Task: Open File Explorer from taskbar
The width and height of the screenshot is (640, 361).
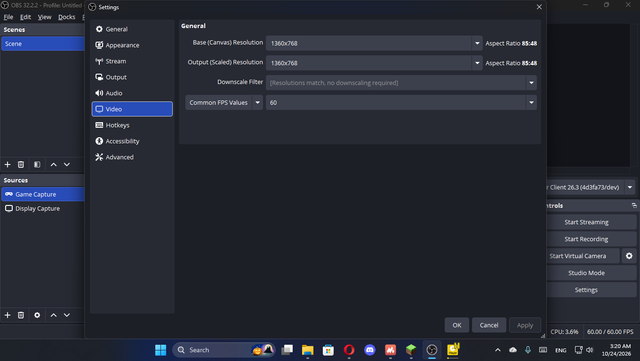Action: click(x=308, y=350)
